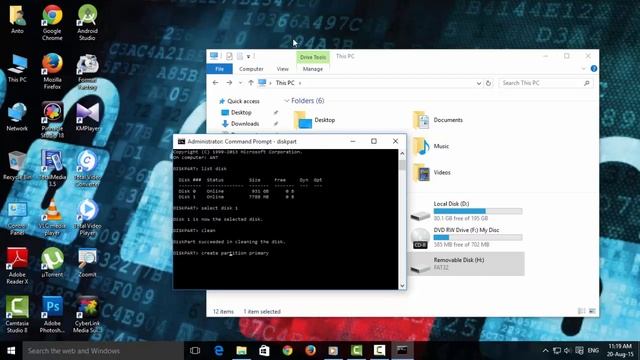Go back in Explorer navigation
The height and width of the screenshot is (360, 640).
click(216, 83)
